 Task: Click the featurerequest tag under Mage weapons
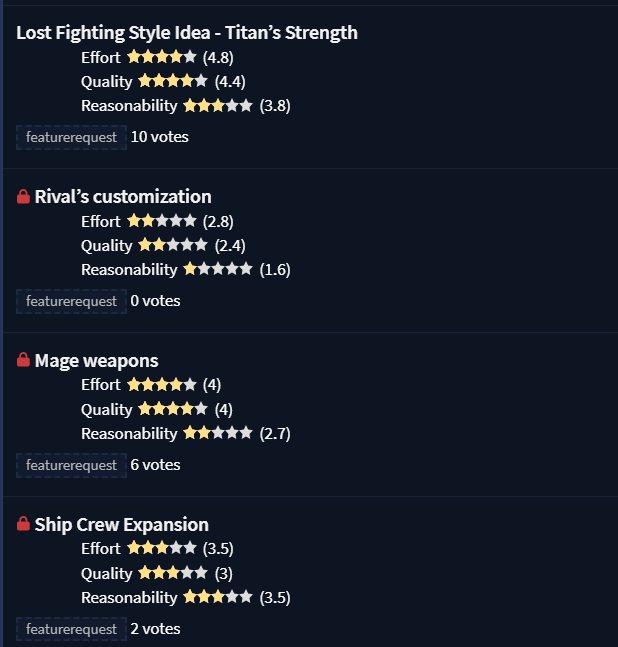(x=71, y=465)
